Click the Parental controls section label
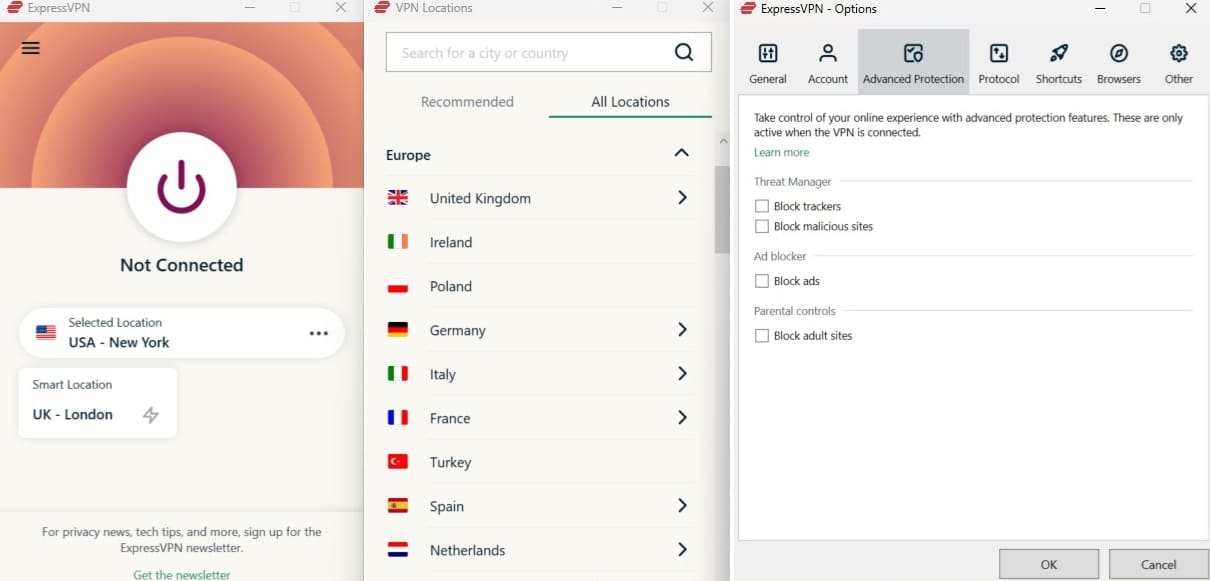Image resolution: width=1210 pixels, height=581 pixels. (x=794, y=311)
